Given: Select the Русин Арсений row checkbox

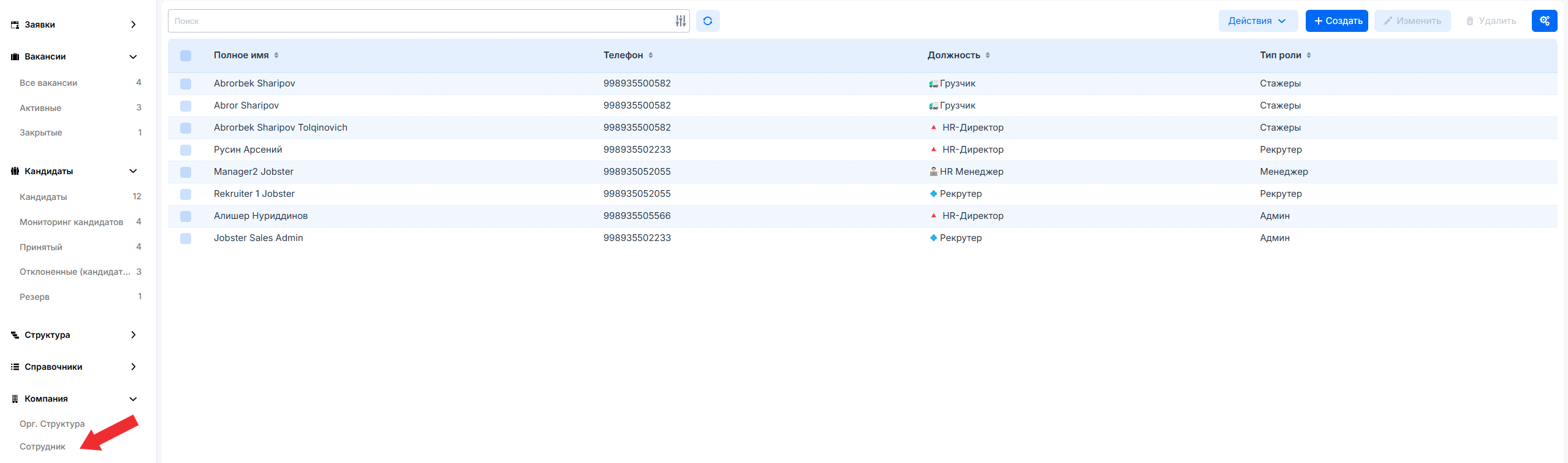Looking at the screenshot, I should click(x=186, y=150).
